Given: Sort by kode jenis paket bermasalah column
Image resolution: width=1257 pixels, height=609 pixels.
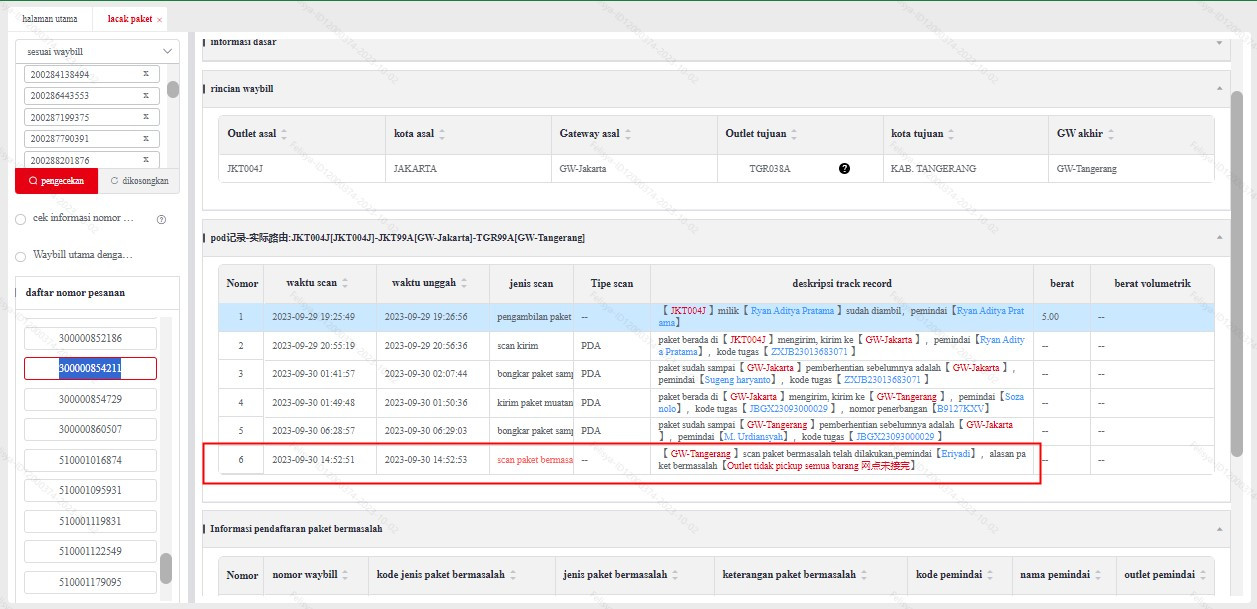Looking at the screenshot, I should pos(513,576).
